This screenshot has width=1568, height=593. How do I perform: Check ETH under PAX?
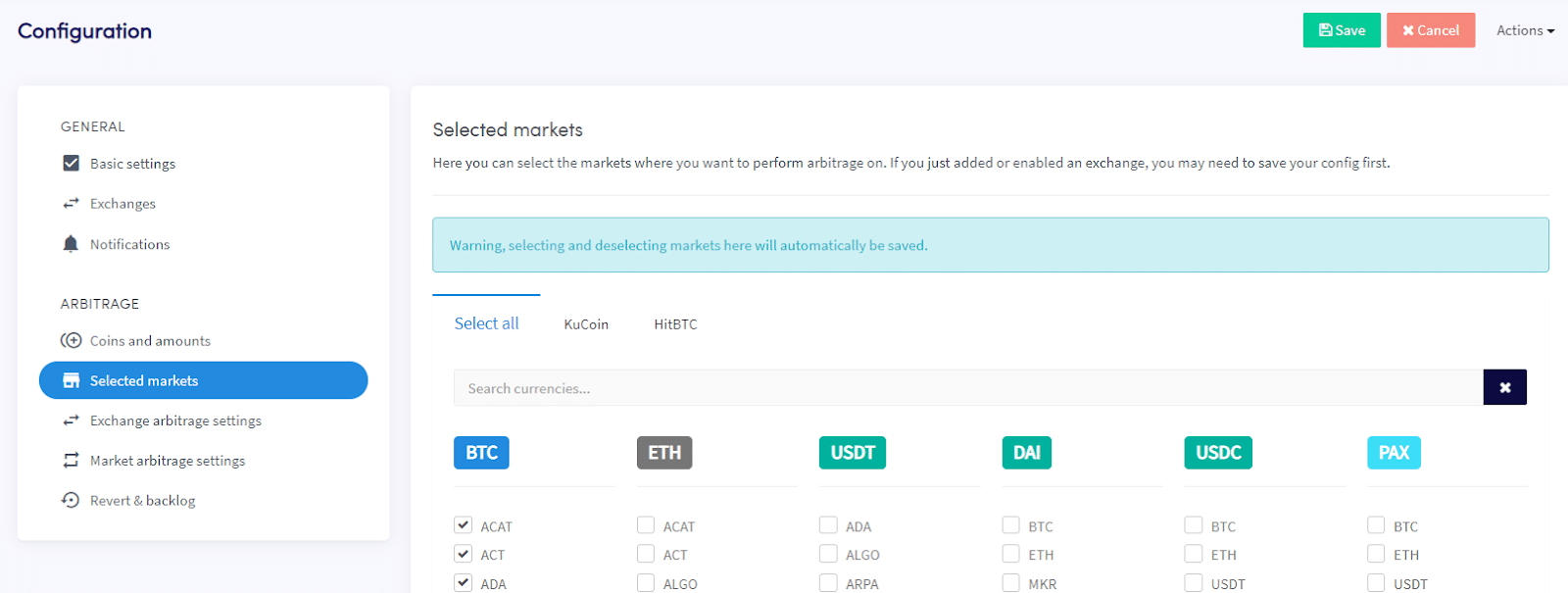click(1377, 554)
